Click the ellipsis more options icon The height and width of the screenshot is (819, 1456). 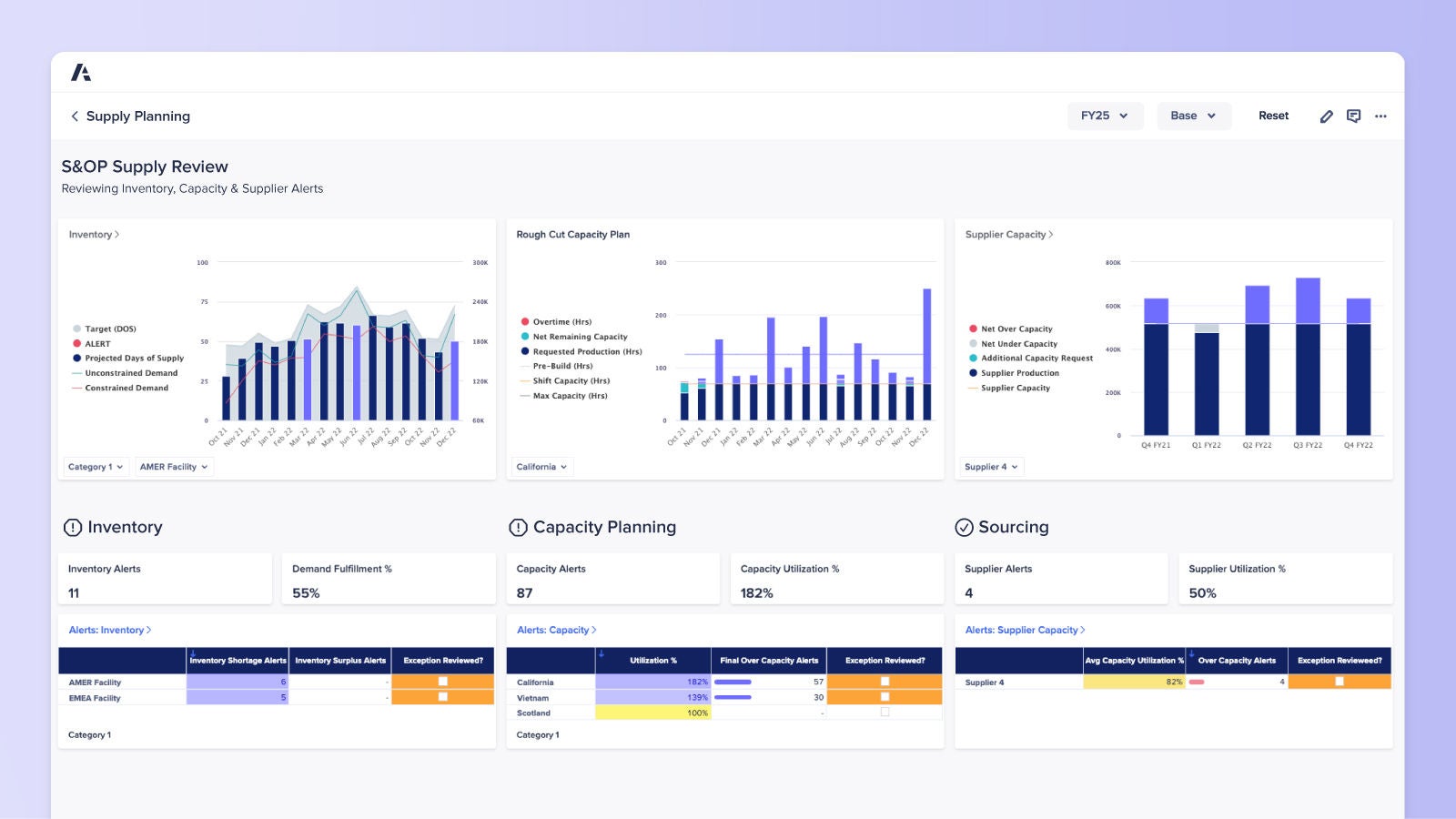coord(1380,116)
